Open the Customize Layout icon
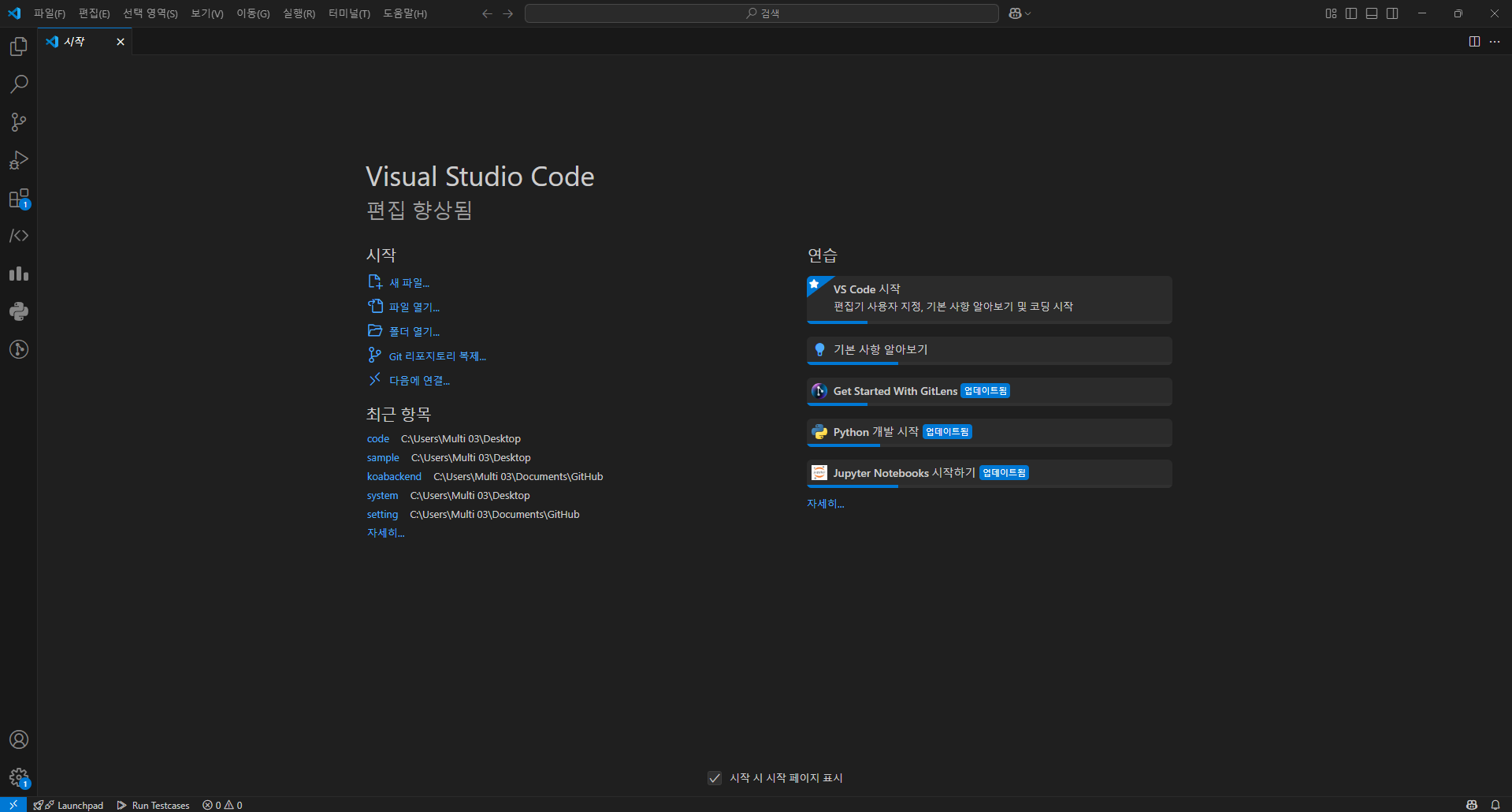1512x812 pixels. tap(1331, 13)
